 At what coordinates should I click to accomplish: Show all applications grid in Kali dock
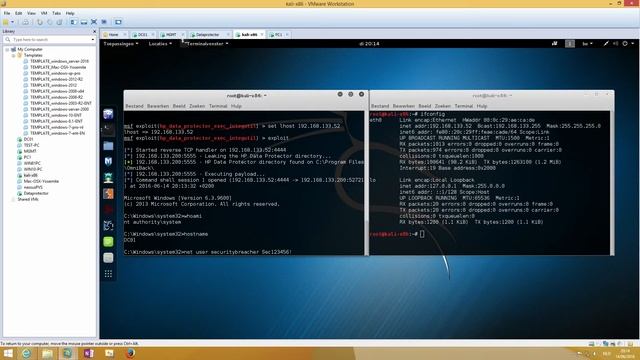click(108, 274)
